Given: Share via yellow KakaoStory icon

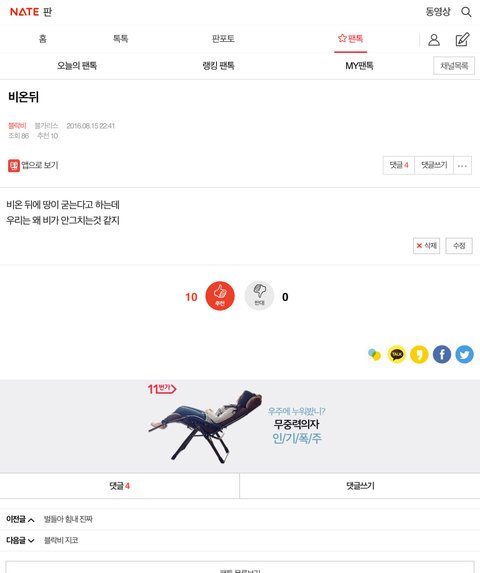Looking at the screenshot, I should pos(419,354).
